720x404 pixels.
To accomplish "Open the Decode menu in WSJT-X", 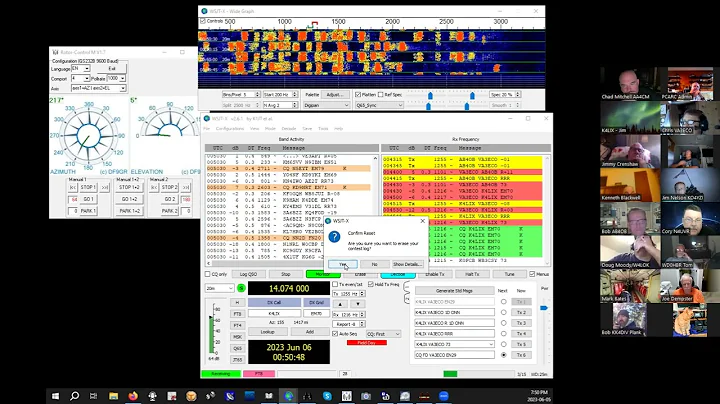I will [x=289, y=129].
